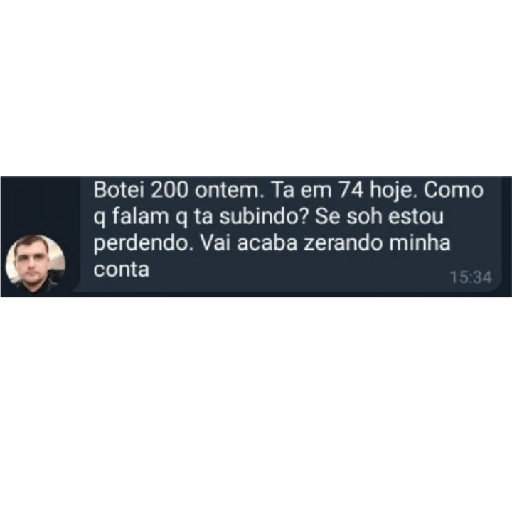Click the dark chat background above the avatar
This screenshot has width=512, height=512.
pos(40,205)
